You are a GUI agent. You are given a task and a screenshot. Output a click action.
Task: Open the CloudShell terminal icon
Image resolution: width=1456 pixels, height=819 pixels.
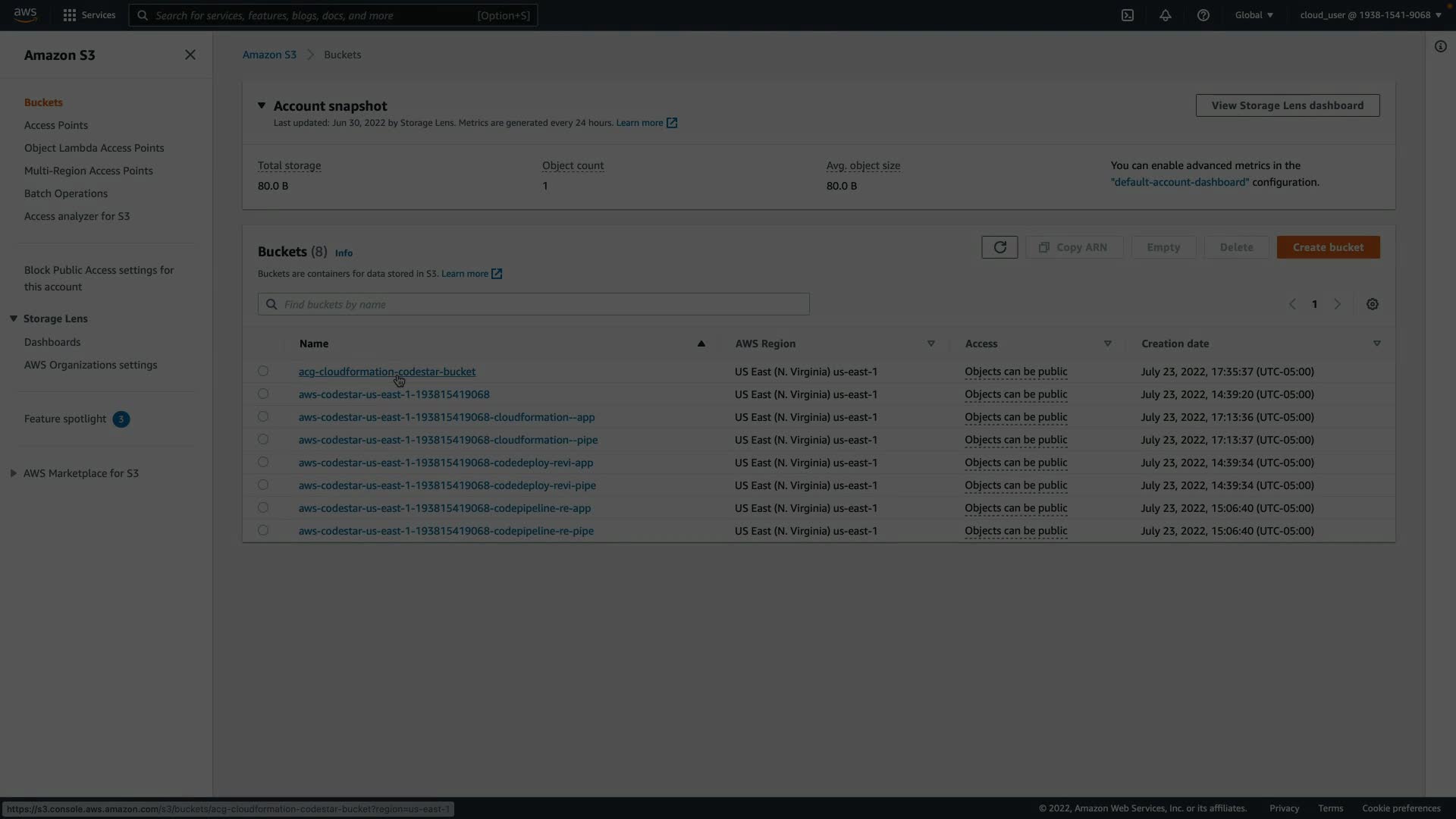1128,15
